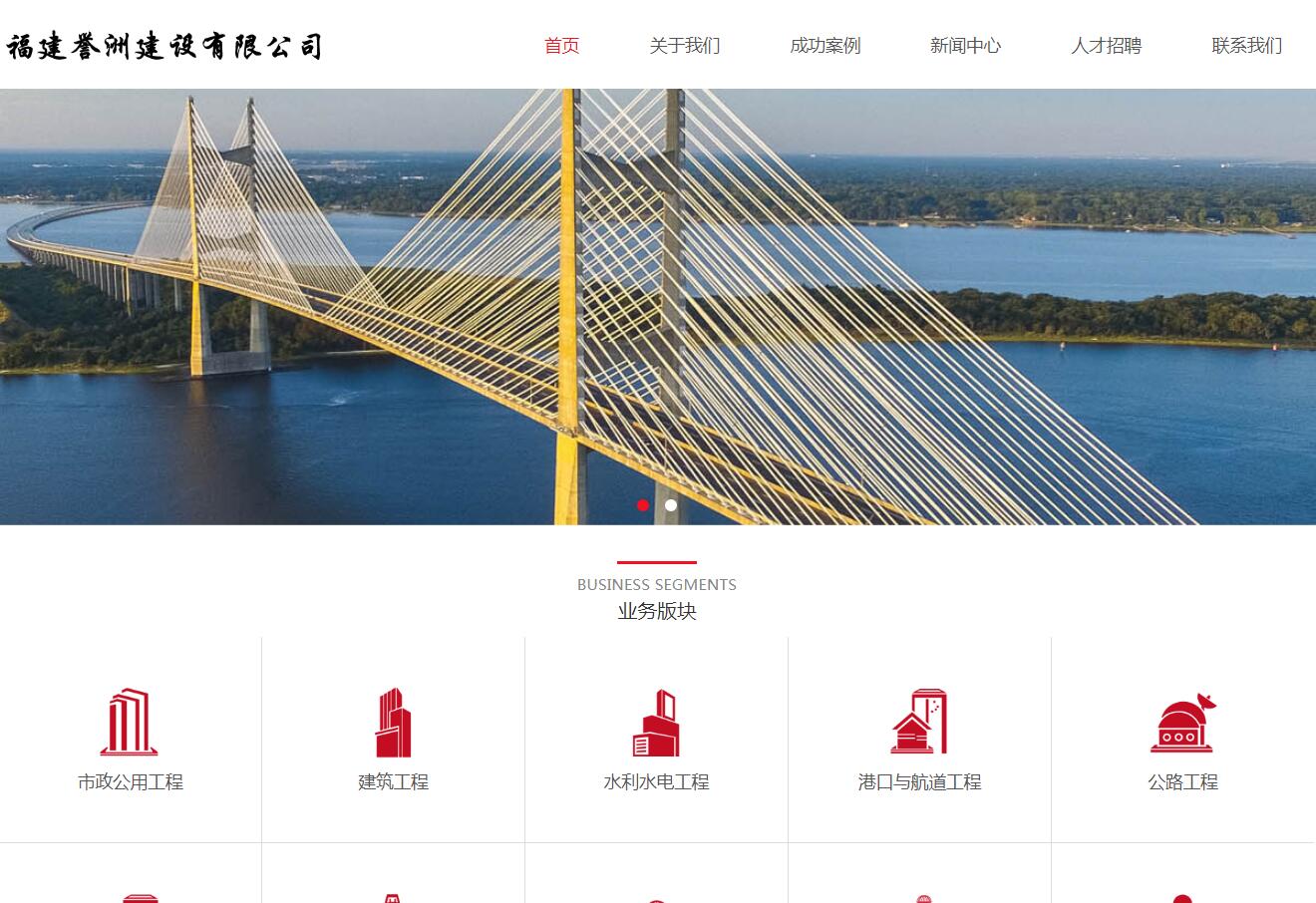Click the 市政公用工程 building icon
This screenshot has height=903, width=1316.
point(130,722)
